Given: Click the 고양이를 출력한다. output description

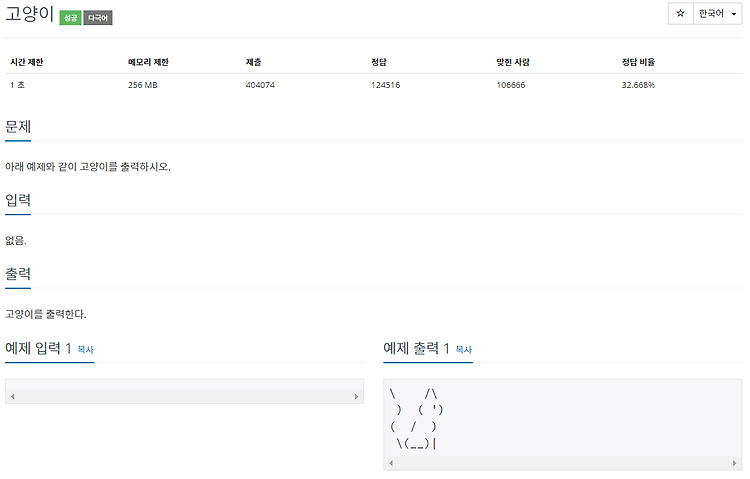Looking at the screenshot, I should (x=45, y=314).
